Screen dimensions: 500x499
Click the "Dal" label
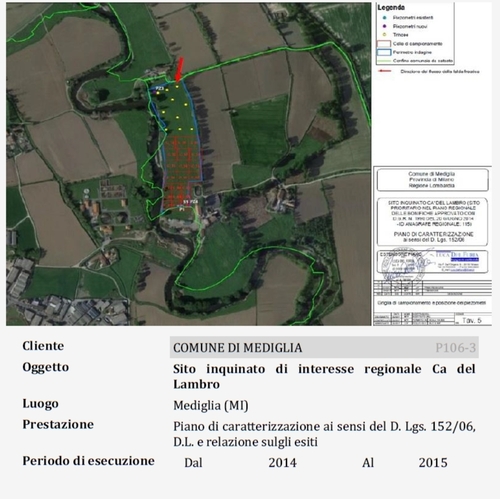pyautogui.click(x=193, y=463)
